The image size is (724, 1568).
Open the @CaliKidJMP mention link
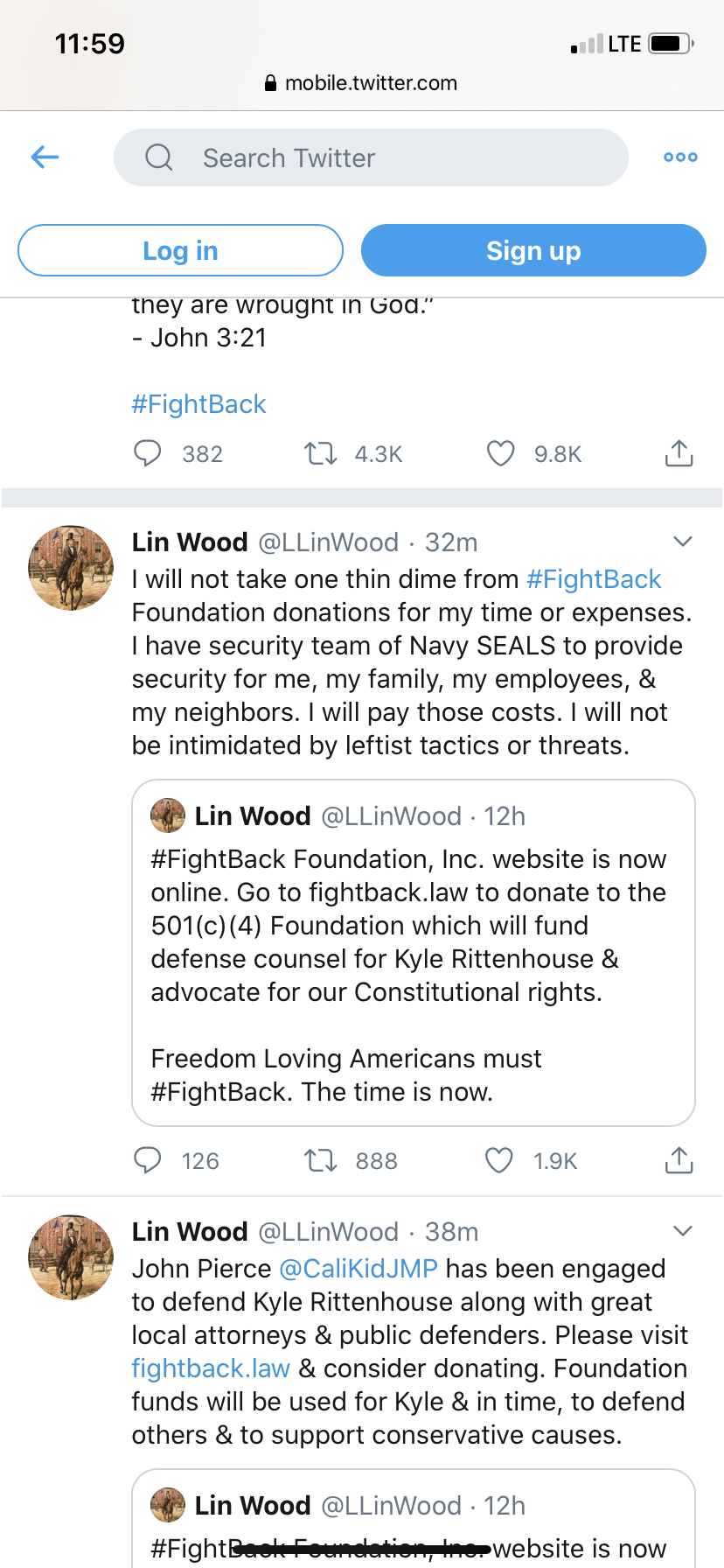[x=359, y=1269]
